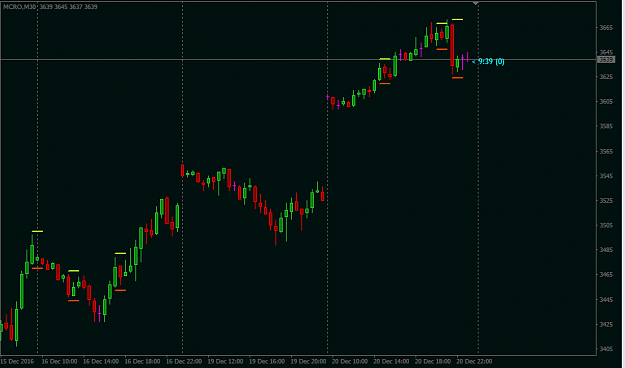Image resolution: width=625 pixels, height=368 pixels.
Task: Click the 3585 price axis label
Action: point(606,126)
